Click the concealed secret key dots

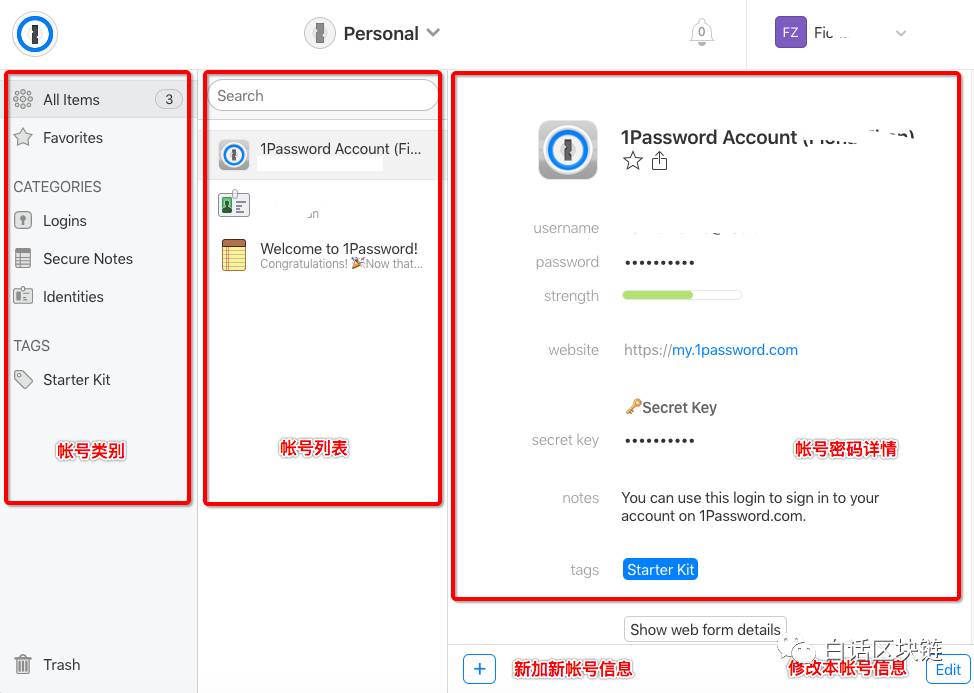pyautogui.click(x=659, y=441)
